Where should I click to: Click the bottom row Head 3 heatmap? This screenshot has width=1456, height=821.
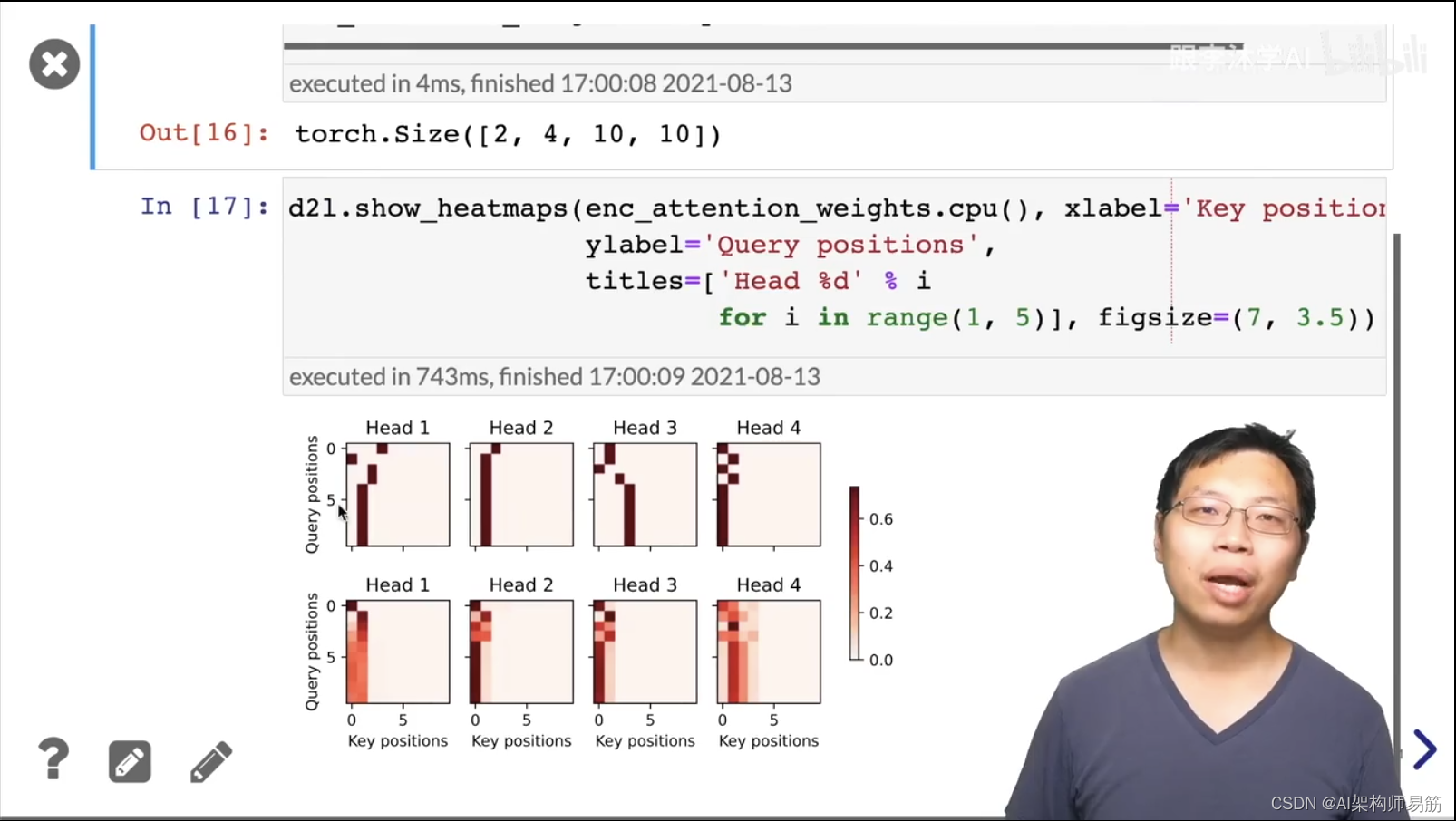coord(645,652)
